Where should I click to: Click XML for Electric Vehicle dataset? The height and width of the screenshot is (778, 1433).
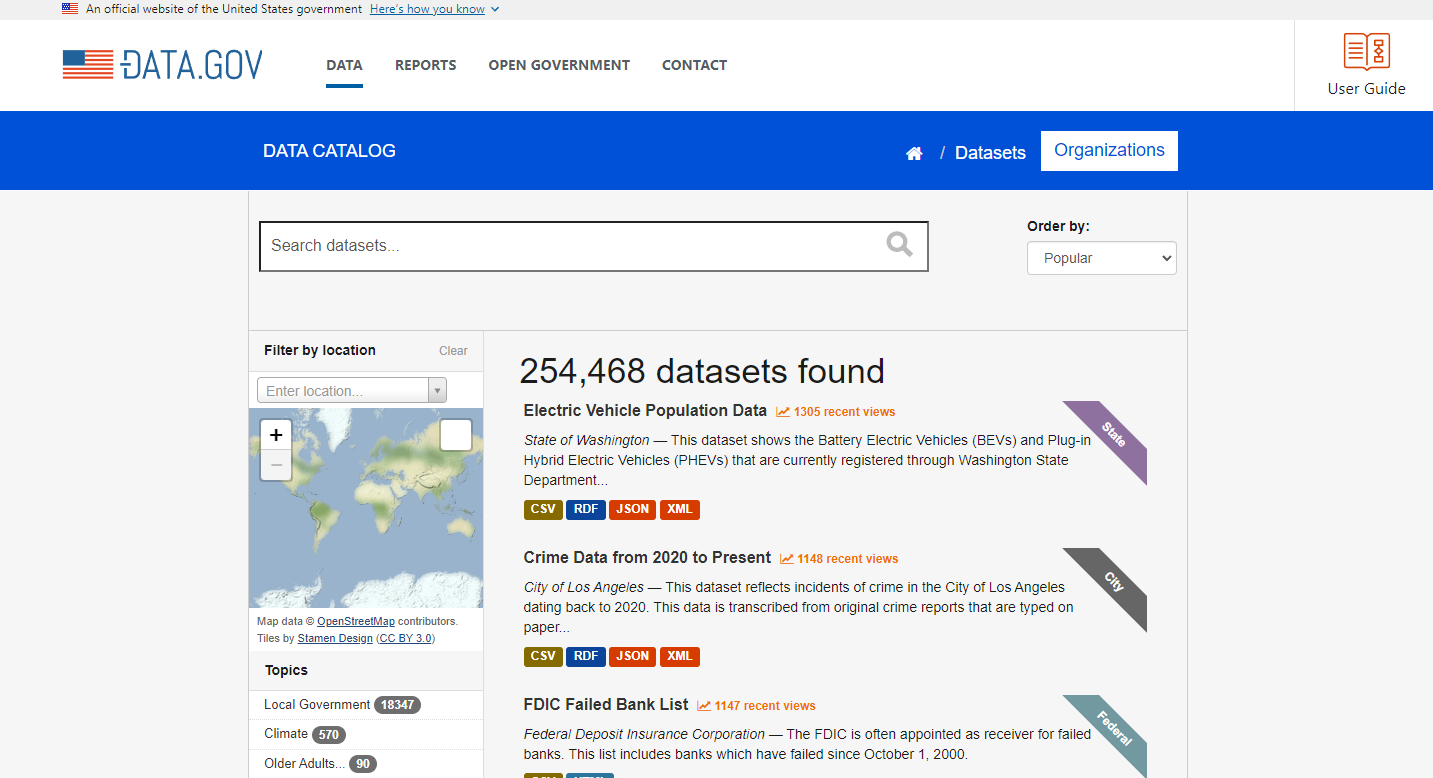tap(679, 509)
